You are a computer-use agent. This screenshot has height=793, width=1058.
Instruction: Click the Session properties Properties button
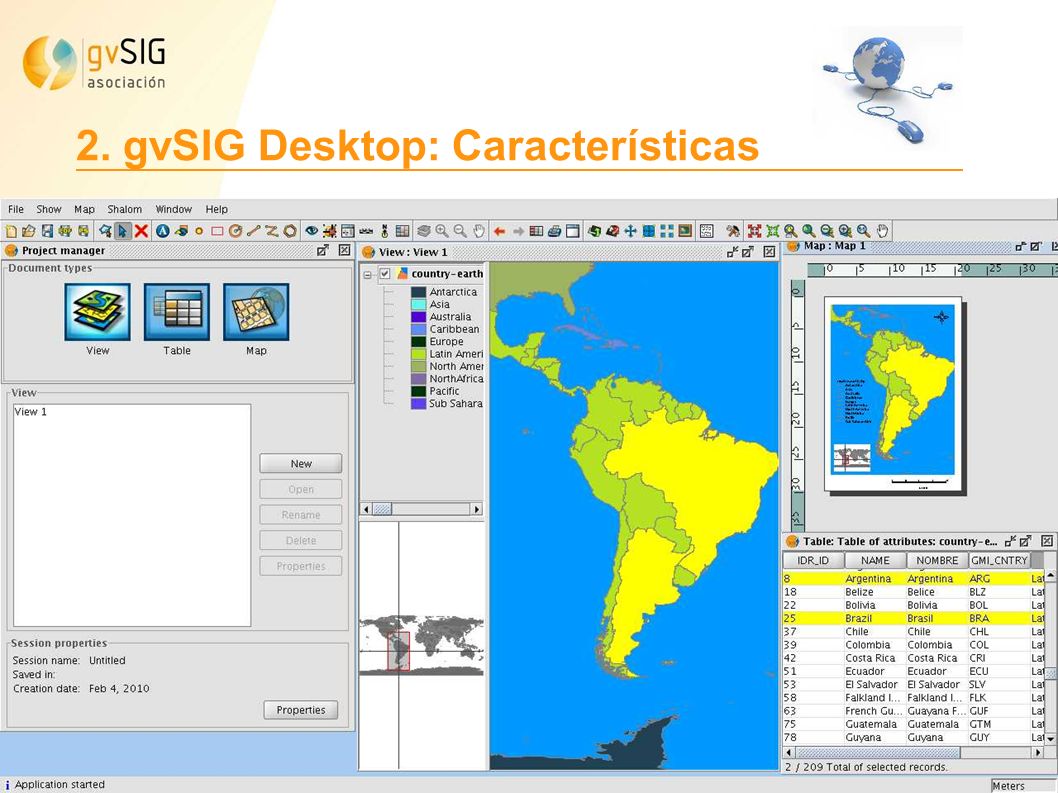[x=301, y=710]
